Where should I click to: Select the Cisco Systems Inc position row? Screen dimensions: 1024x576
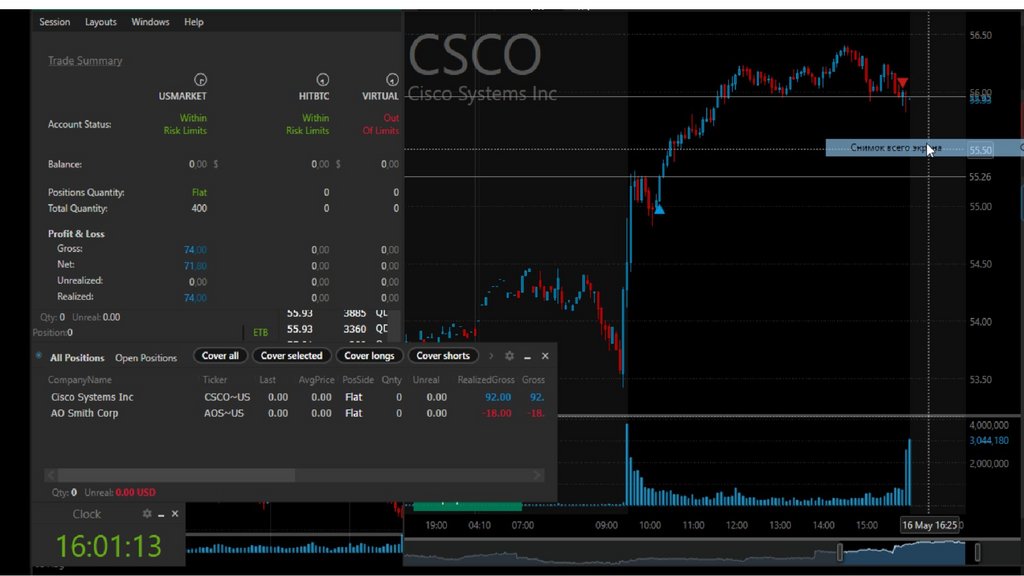pos(297,397)
